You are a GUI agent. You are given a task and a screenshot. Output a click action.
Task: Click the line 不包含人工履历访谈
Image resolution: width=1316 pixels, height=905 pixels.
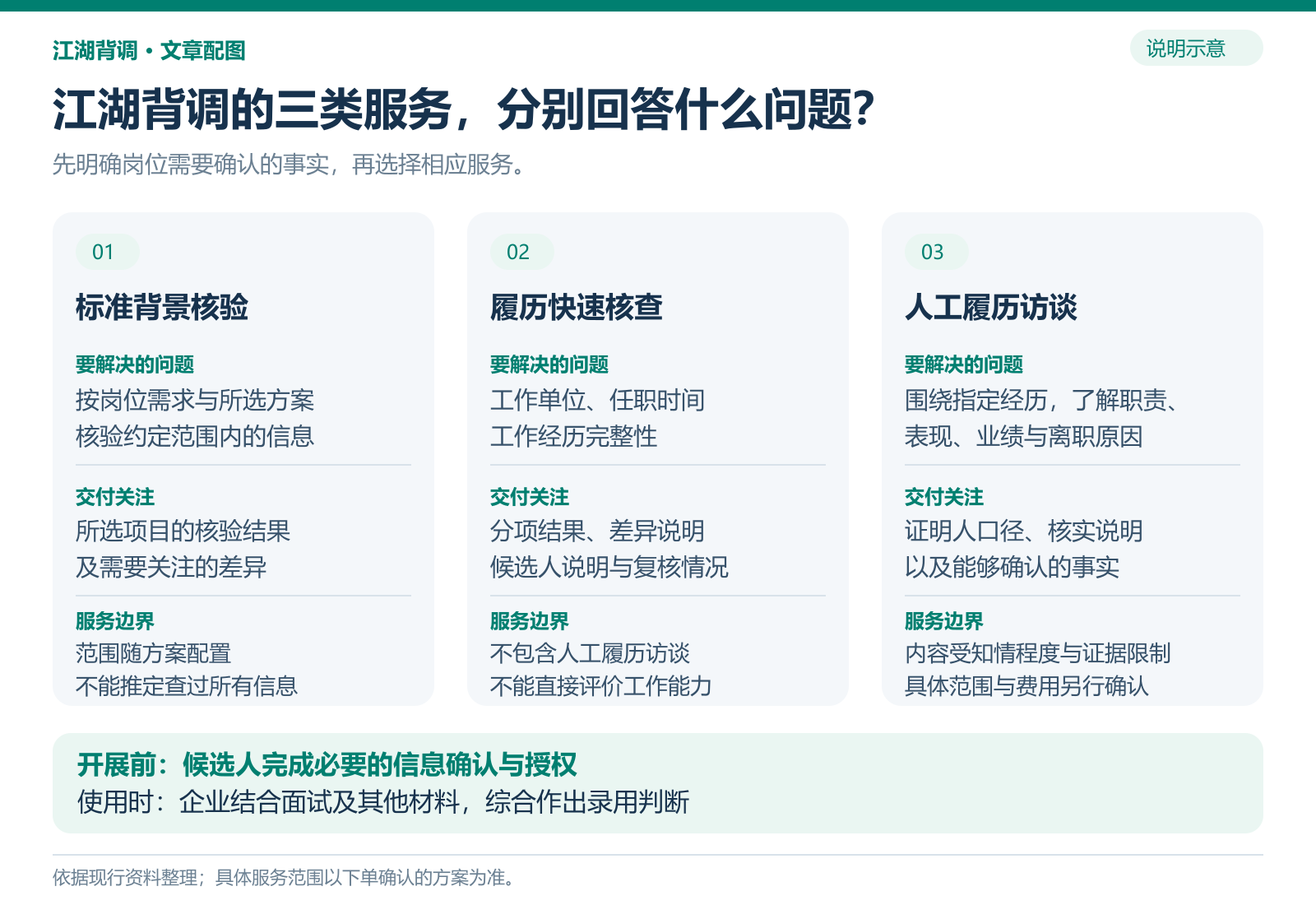591,653
